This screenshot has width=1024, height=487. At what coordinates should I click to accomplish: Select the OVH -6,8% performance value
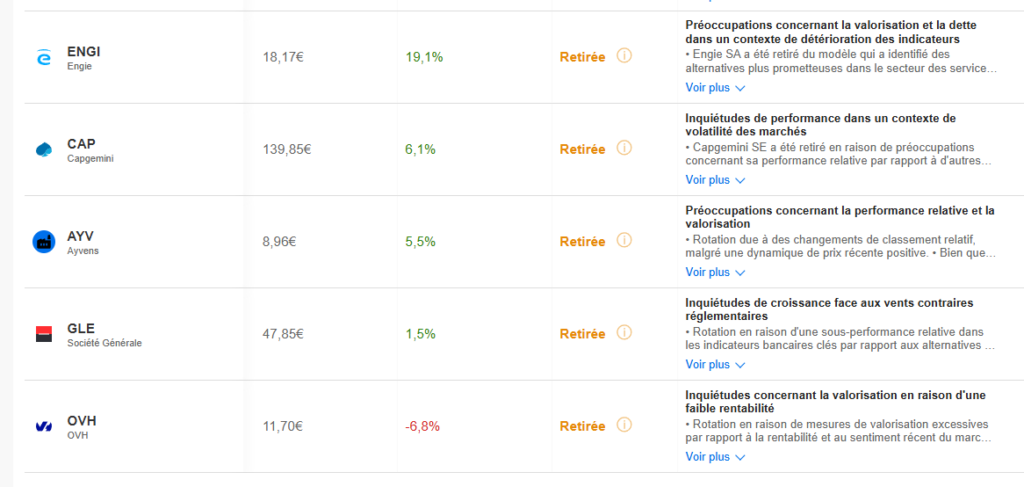(x=422, y=426)
